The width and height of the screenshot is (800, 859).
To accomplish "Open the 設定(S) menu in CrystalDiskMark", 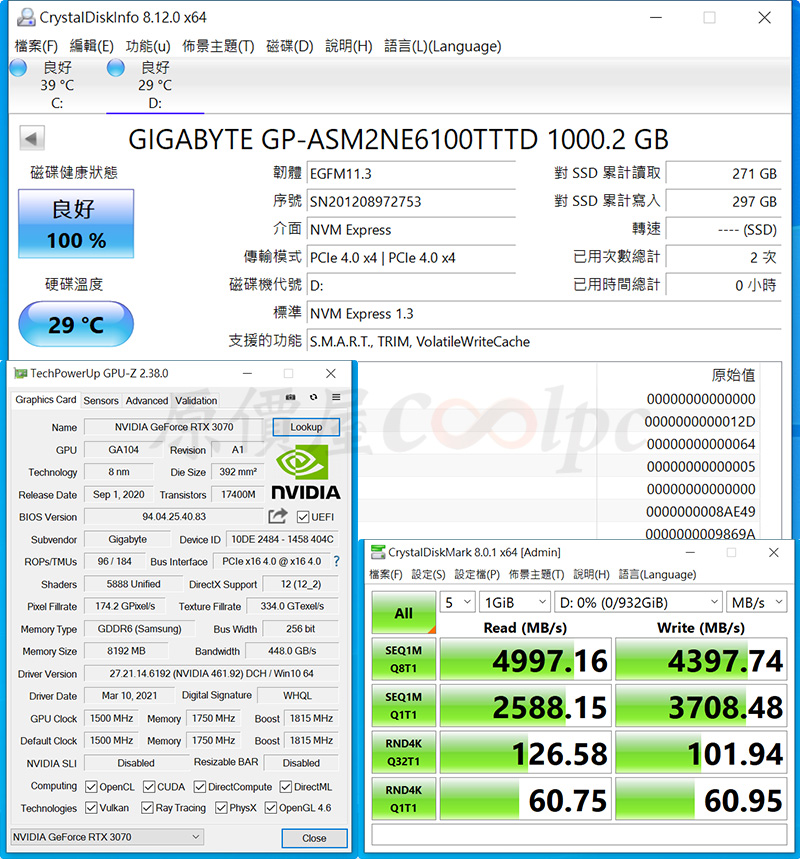I will point(428,574).
